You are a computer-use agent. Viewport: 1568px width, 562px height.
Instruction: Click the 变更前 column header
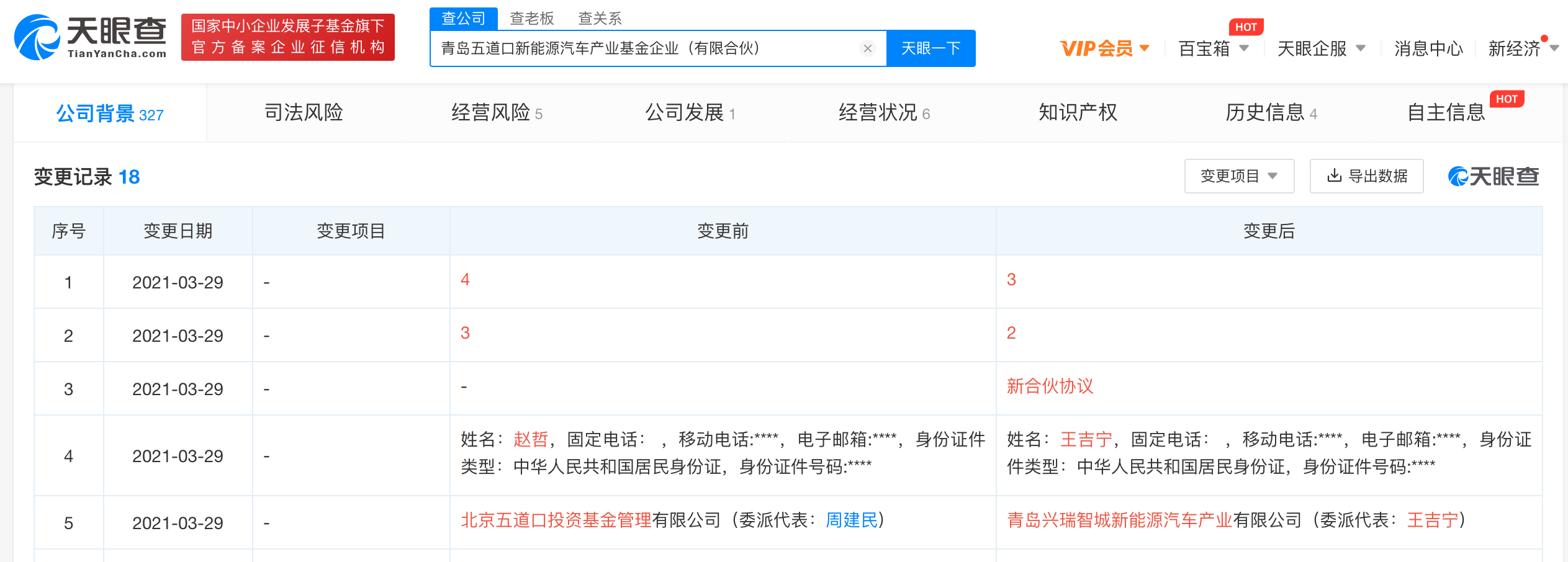(723, 231)
